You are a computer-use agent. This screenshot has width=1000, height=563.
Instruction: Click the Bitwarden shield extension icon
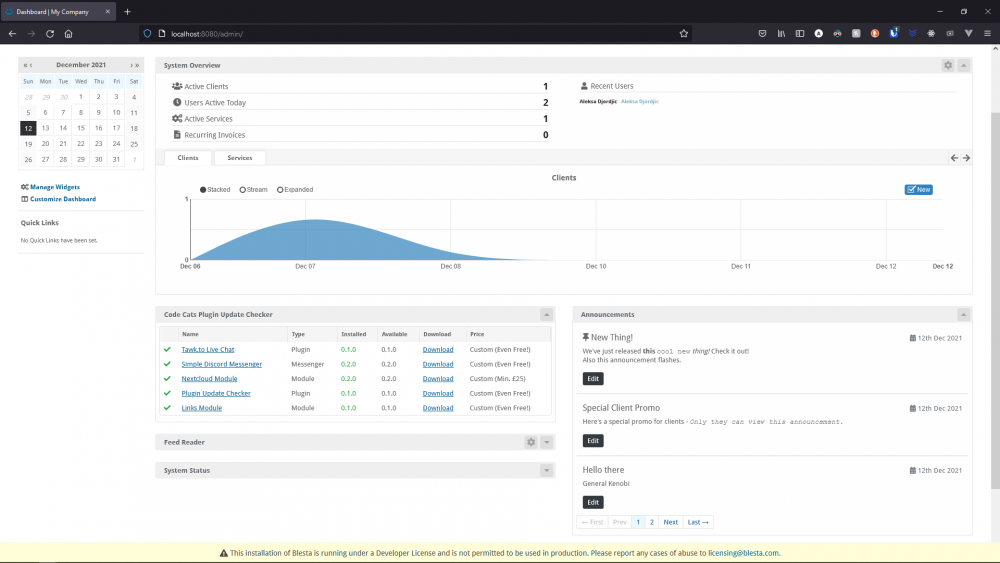(893, 33)
